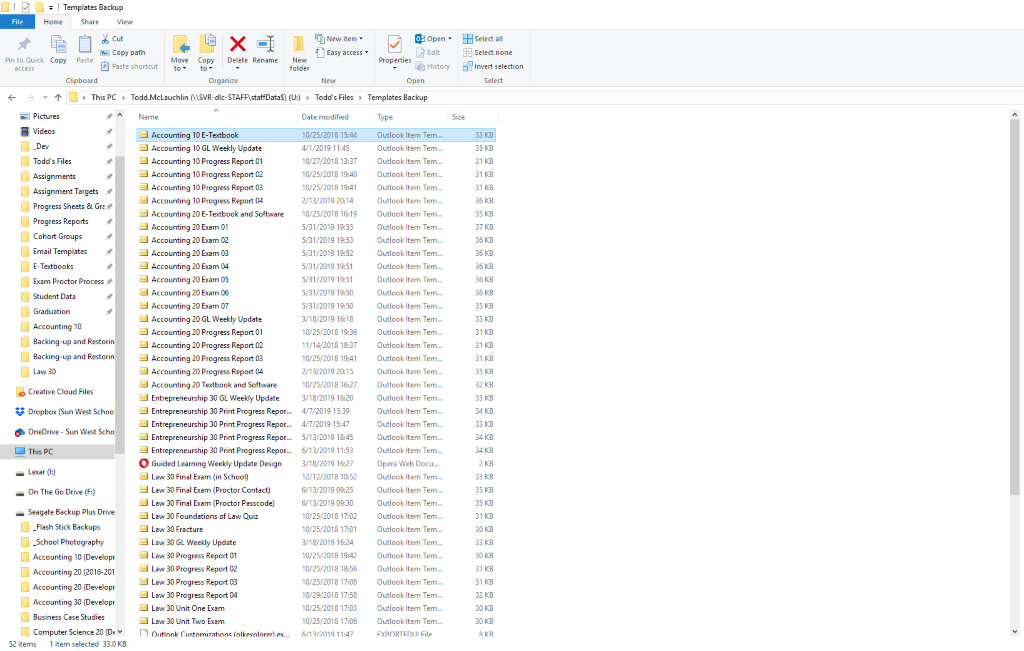Select Cohort Groups in sidebar
Image resolution: width=1024 pixels, height=651 pixels.
pos(57,237)
